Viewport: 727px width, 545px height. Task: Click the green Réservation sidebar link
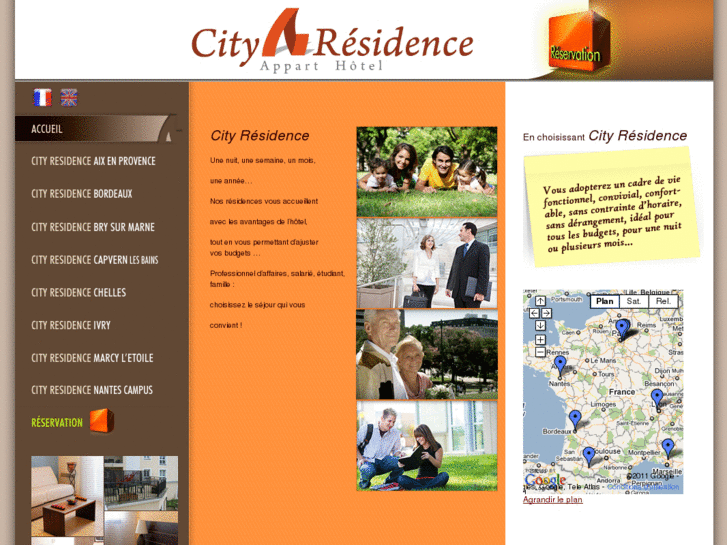coord(57,423)
